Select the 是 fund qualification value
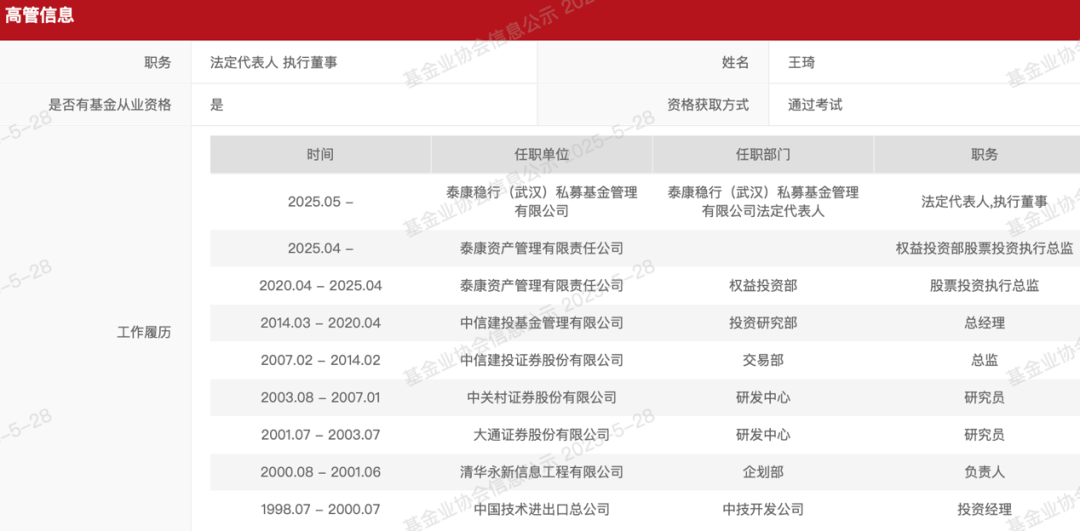Image resolution: width=1080 pixels, height=531 pixels. tap(217, 105)
